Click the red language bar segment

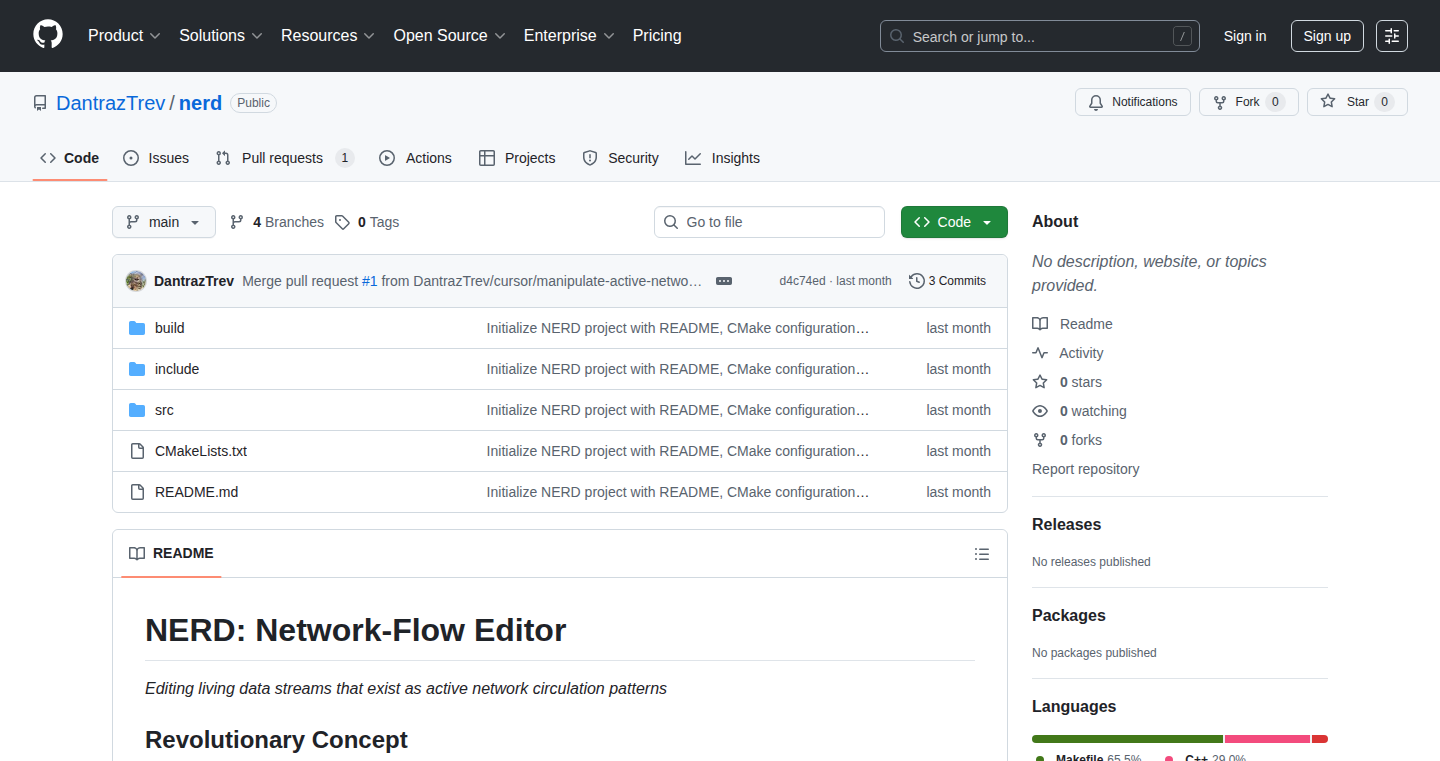point(1320,739)
